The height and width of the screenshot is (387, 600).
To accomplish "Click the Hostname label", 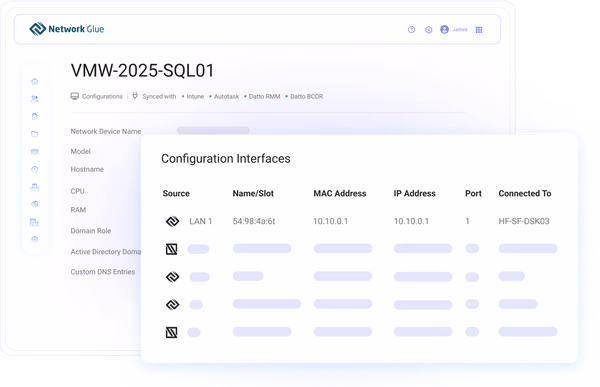I will click(87, 169).
